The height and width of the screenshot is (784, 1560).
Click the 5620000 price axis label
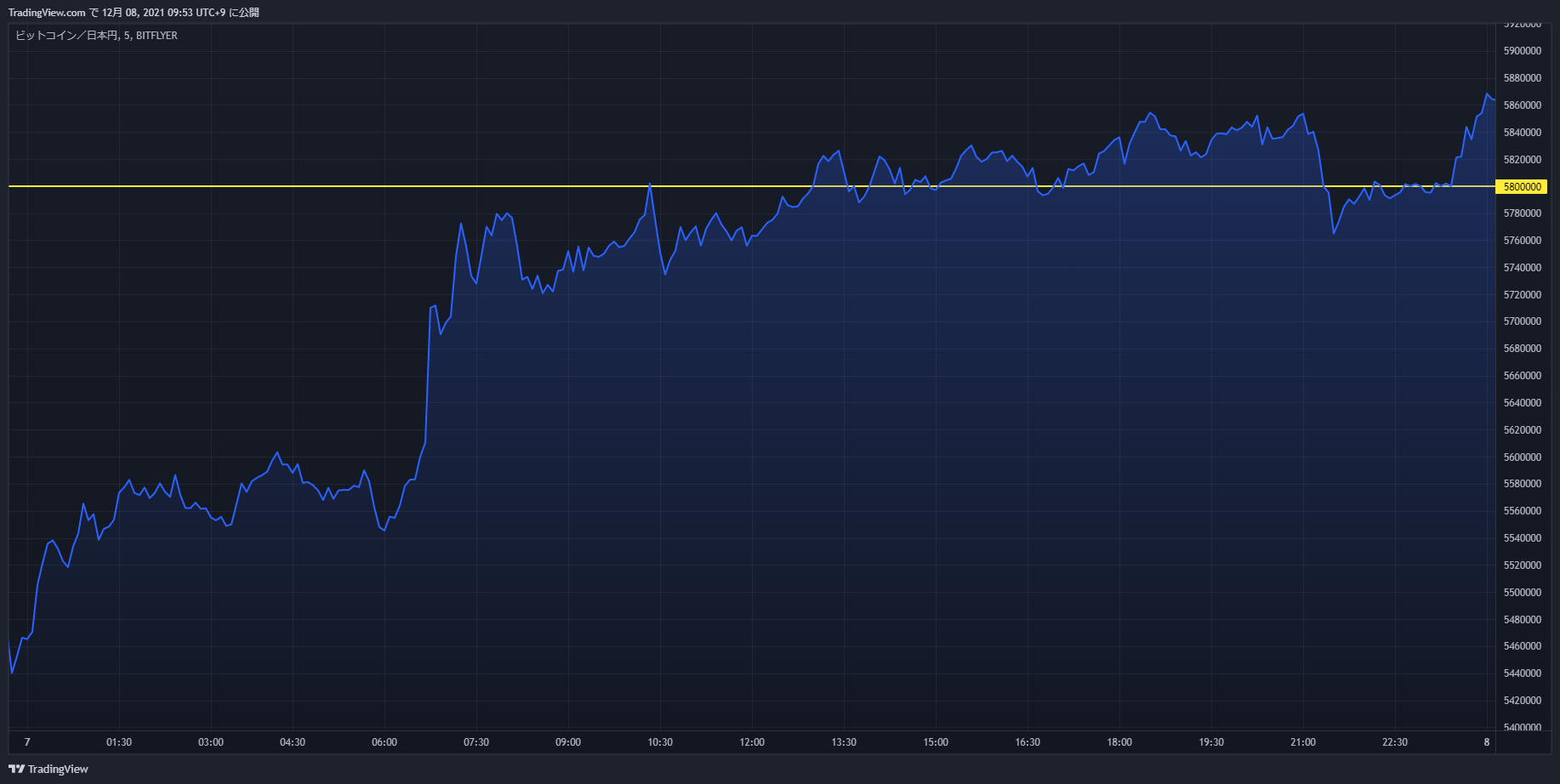[x=1523, y=430]
